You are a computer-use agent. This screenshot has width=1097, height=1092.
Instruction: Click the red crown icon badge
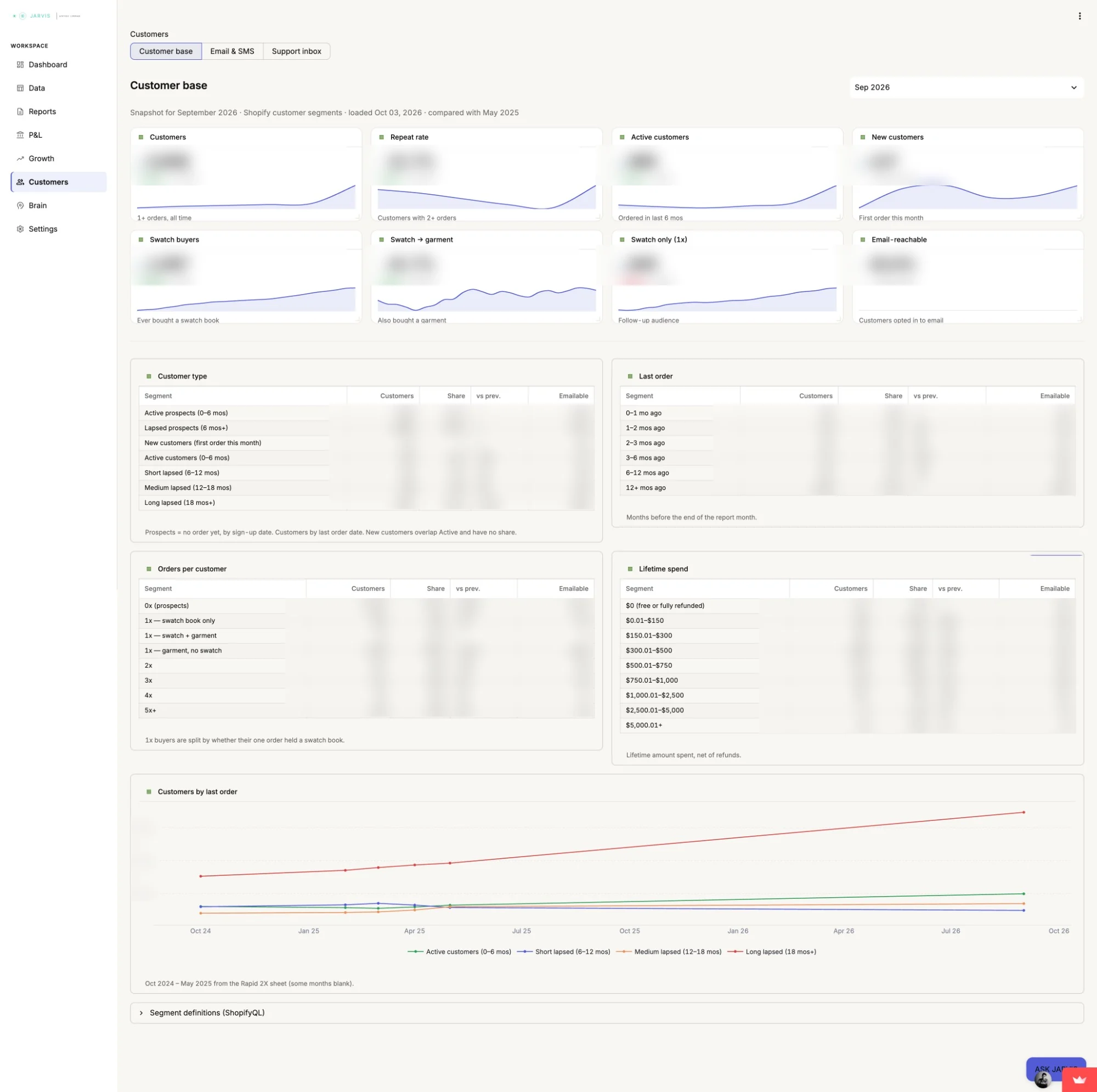[1079, 1079]
